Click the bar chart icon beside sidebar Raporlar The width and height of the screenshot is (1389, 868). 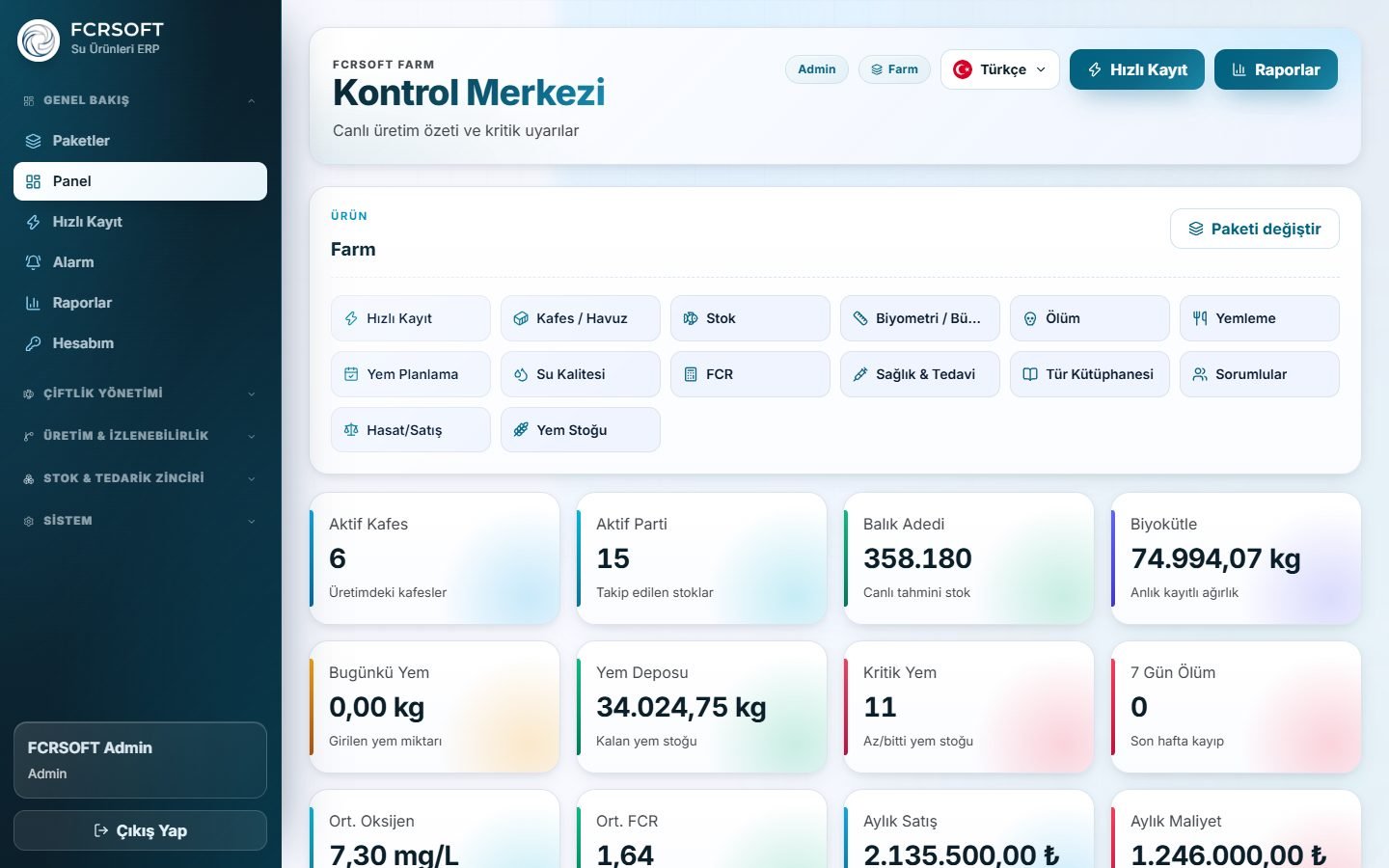point(33,303)
